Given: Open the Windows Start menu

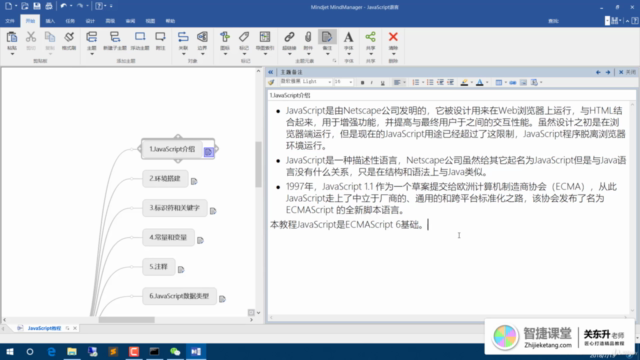Looking at the screenshot, I should tap(10, 351).
